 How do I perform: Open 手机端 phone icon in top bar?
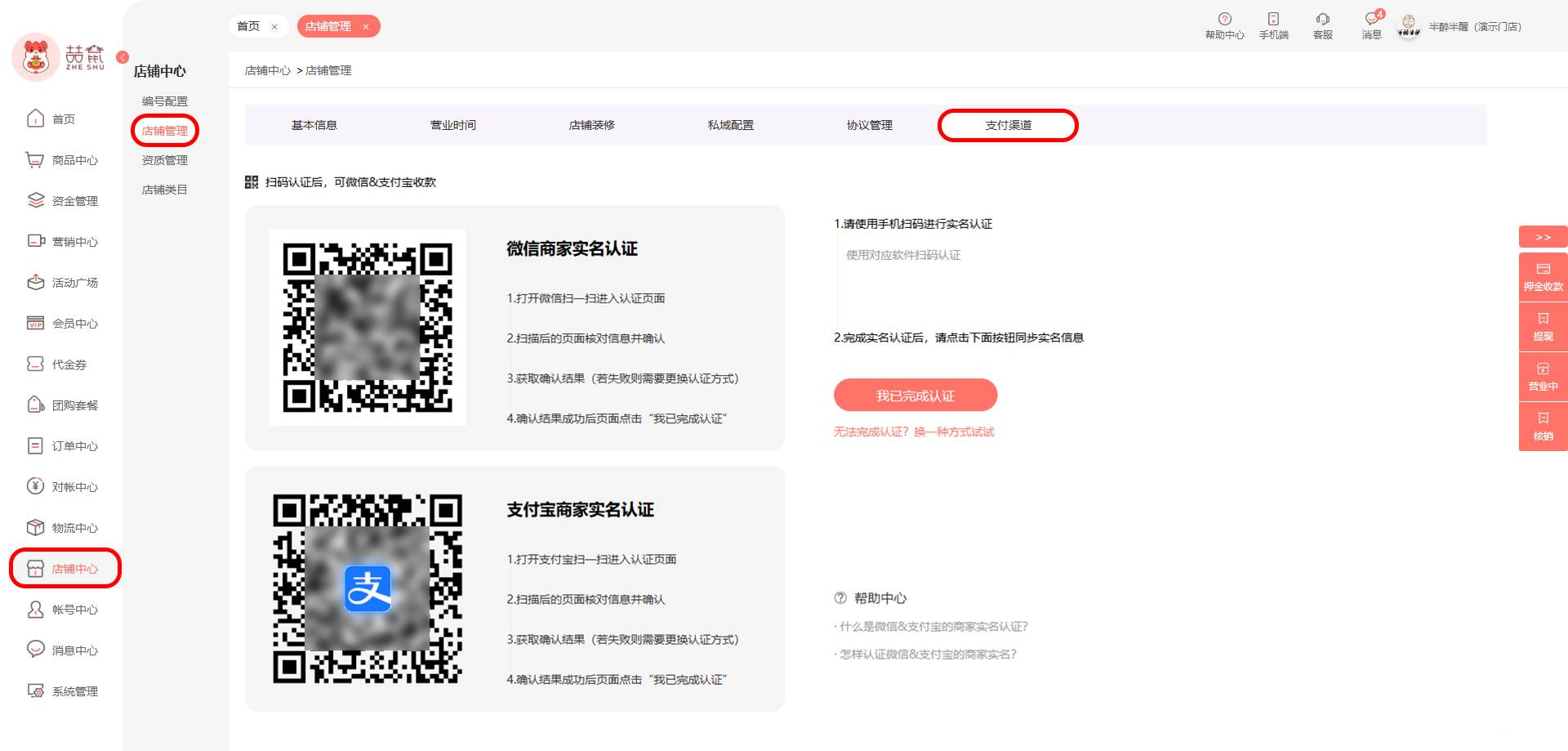tap(1273, 19)
